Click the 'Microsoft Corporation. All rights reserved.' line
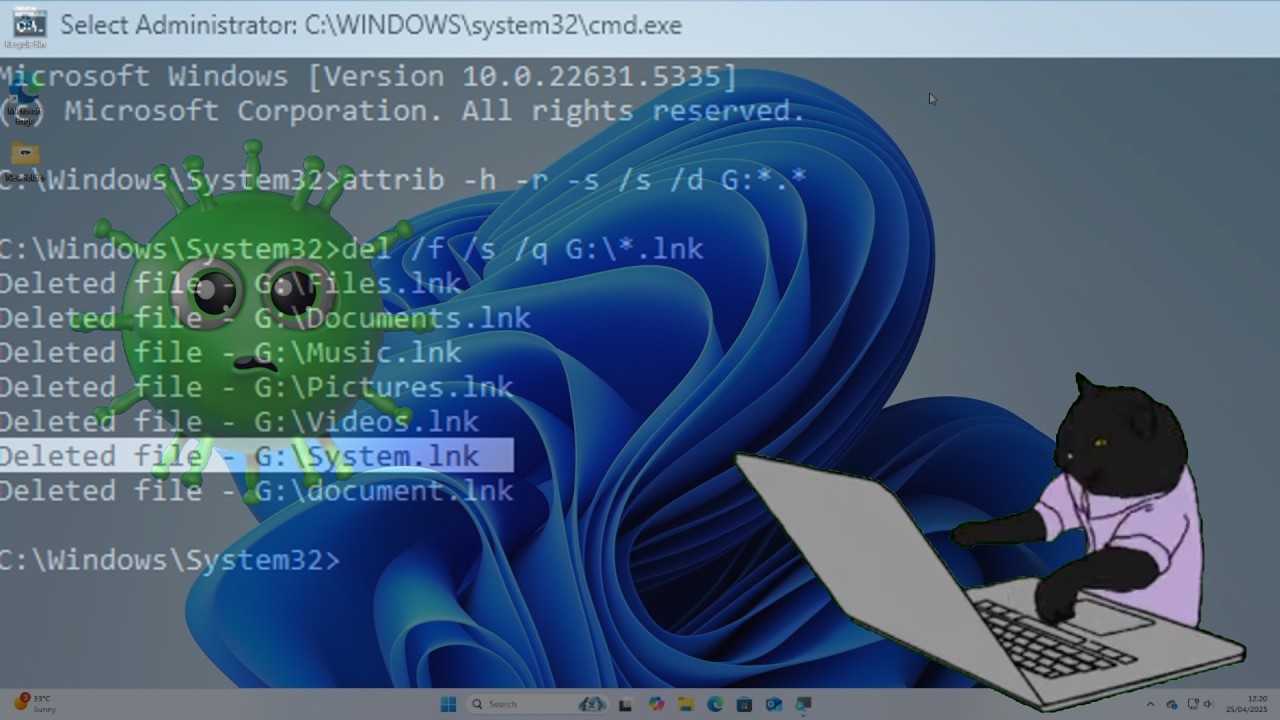Viewport: 1280px width, 720px height. coord(403,110)
